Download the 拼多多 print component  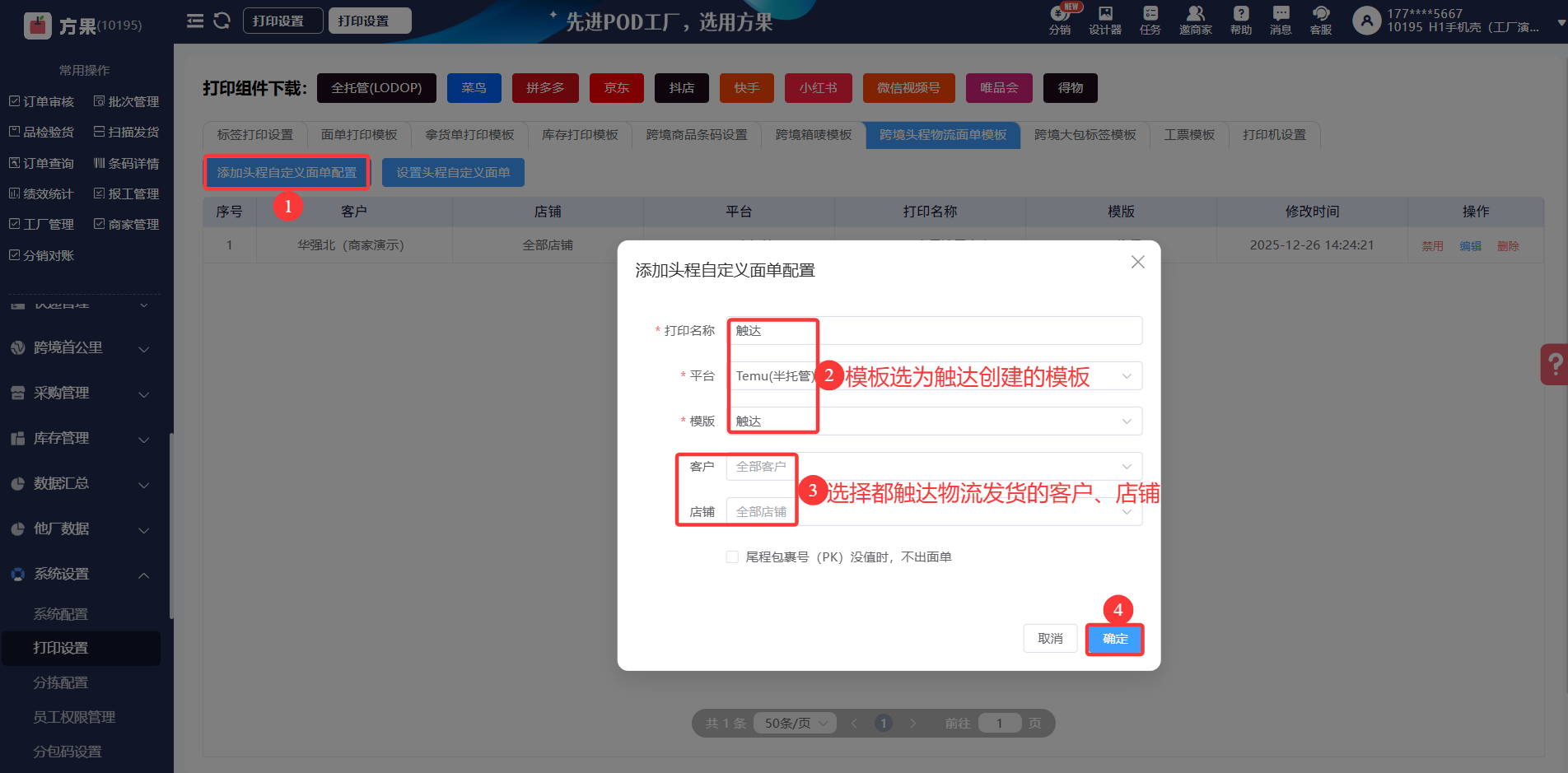(545, 88)
